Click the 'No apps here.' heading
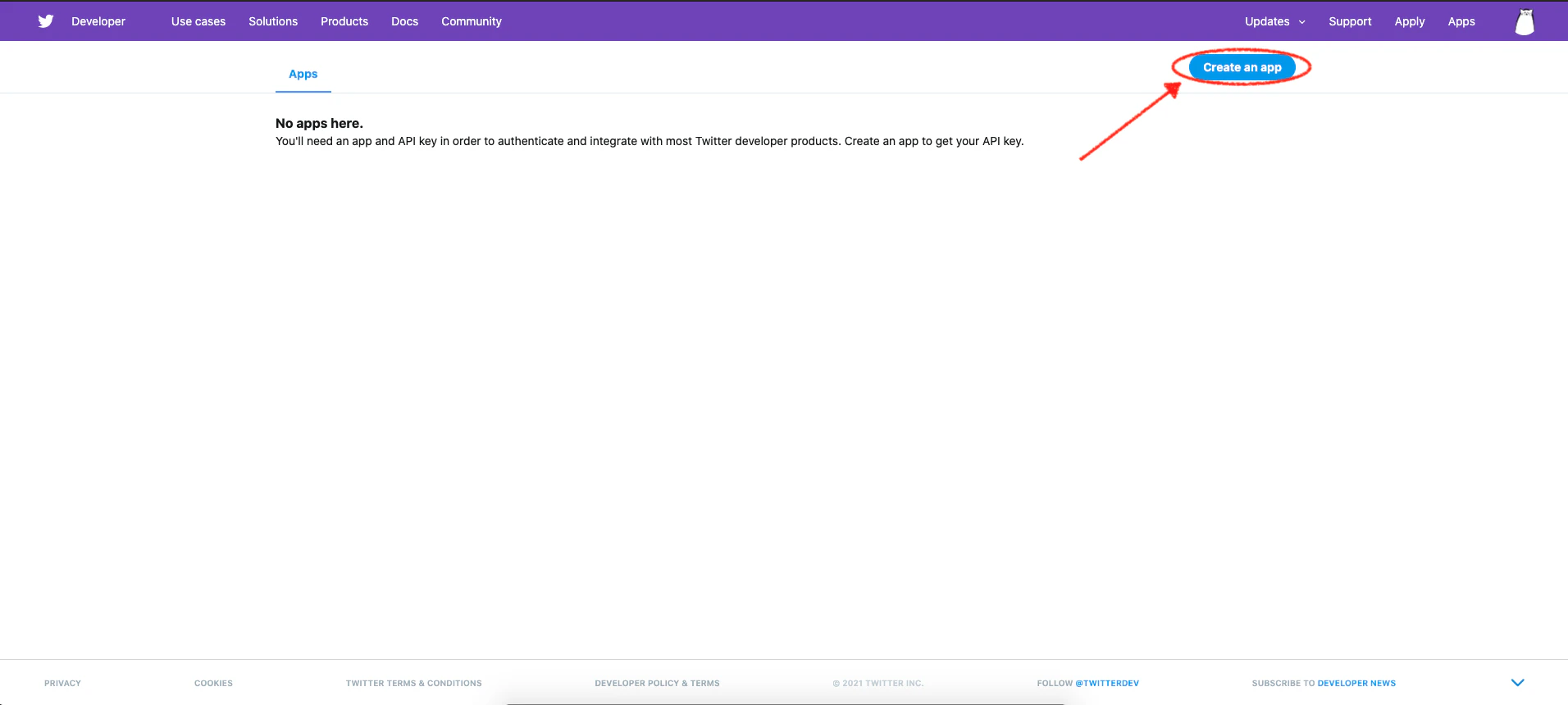This screenshot has height=705, width=1568. 319,123
